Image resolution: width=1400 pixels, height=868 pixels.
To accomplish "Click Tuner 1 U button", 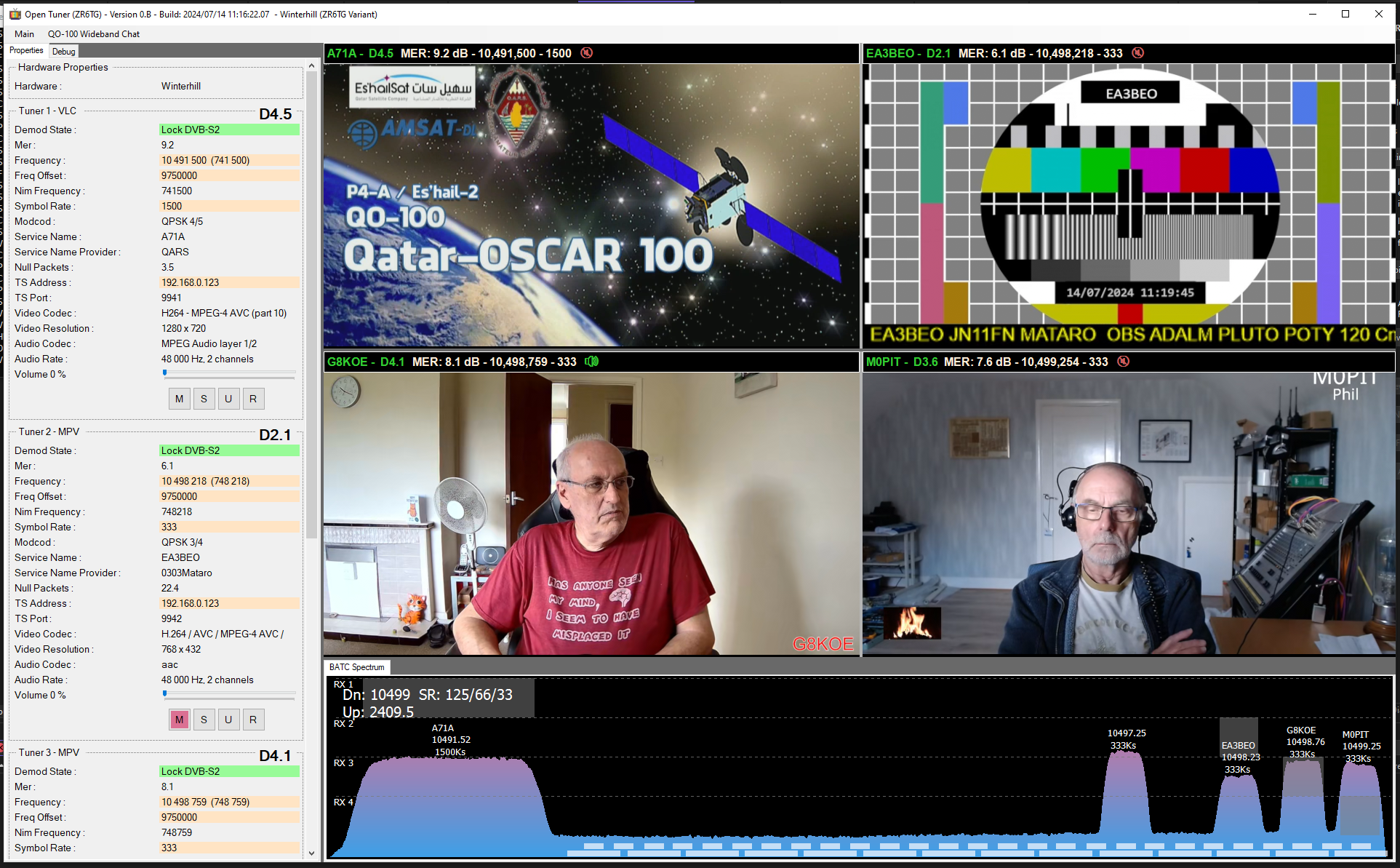I will tap(228, 399).
